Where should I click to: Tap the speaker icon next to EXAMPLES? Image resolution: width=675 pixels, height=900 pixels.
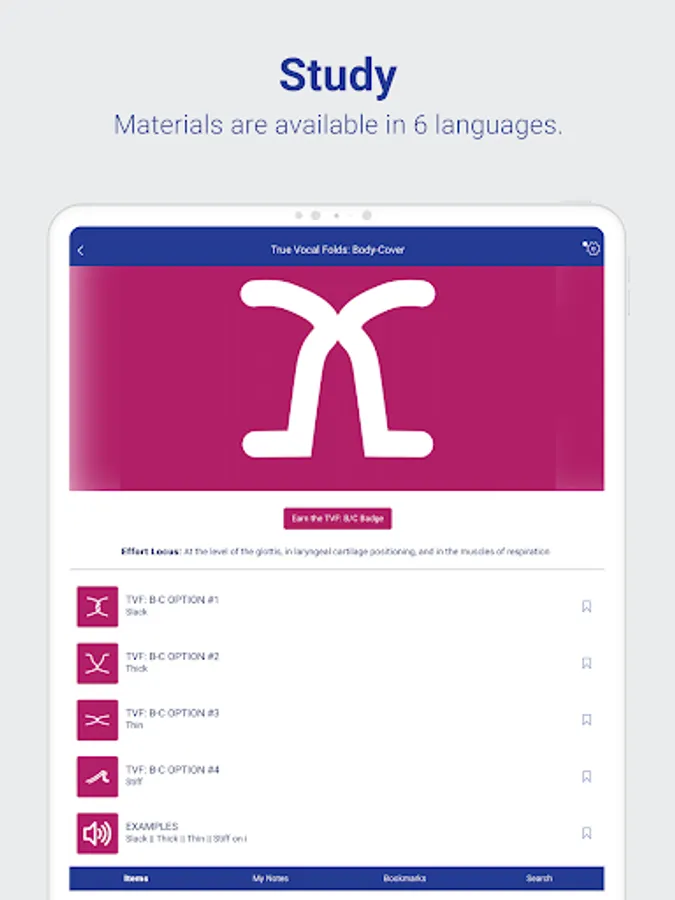click(x=97, y=831)
